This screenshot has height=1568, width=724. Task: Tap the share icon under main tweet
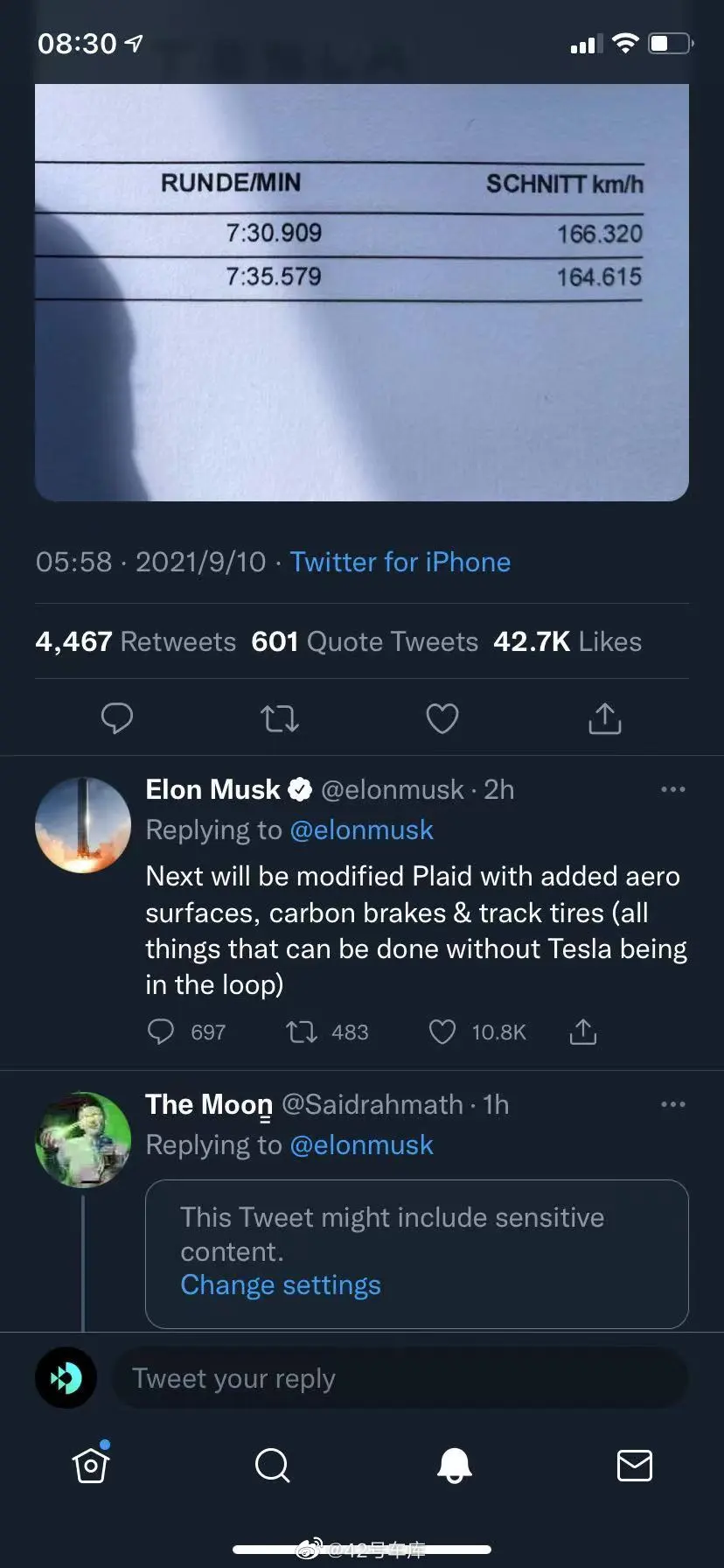pos(604,718)
